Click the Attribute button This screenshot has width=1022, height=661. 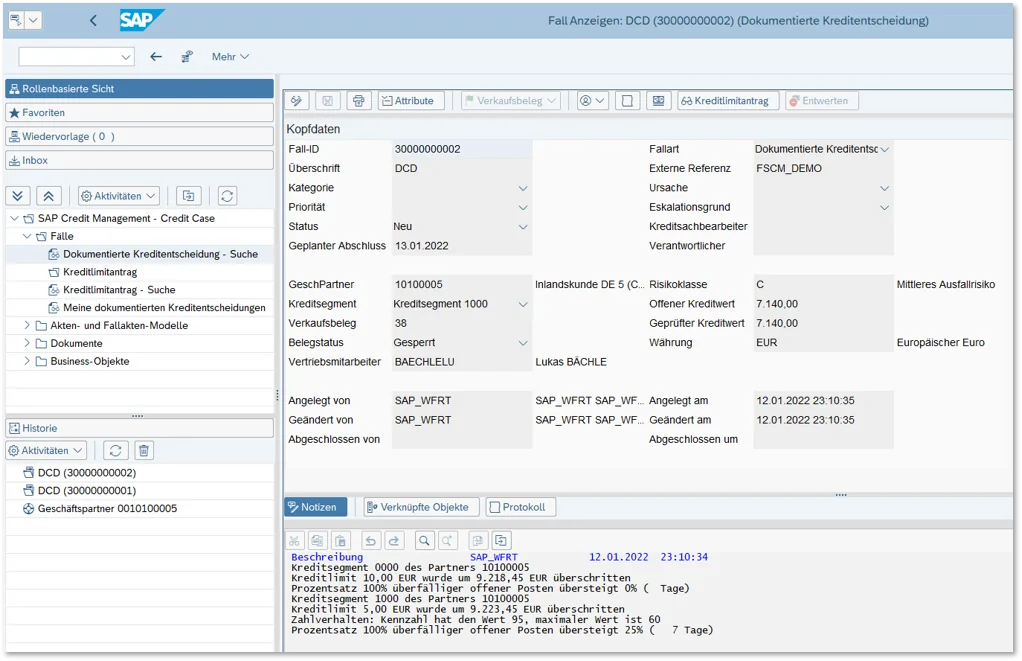click(x=411, y=101)
